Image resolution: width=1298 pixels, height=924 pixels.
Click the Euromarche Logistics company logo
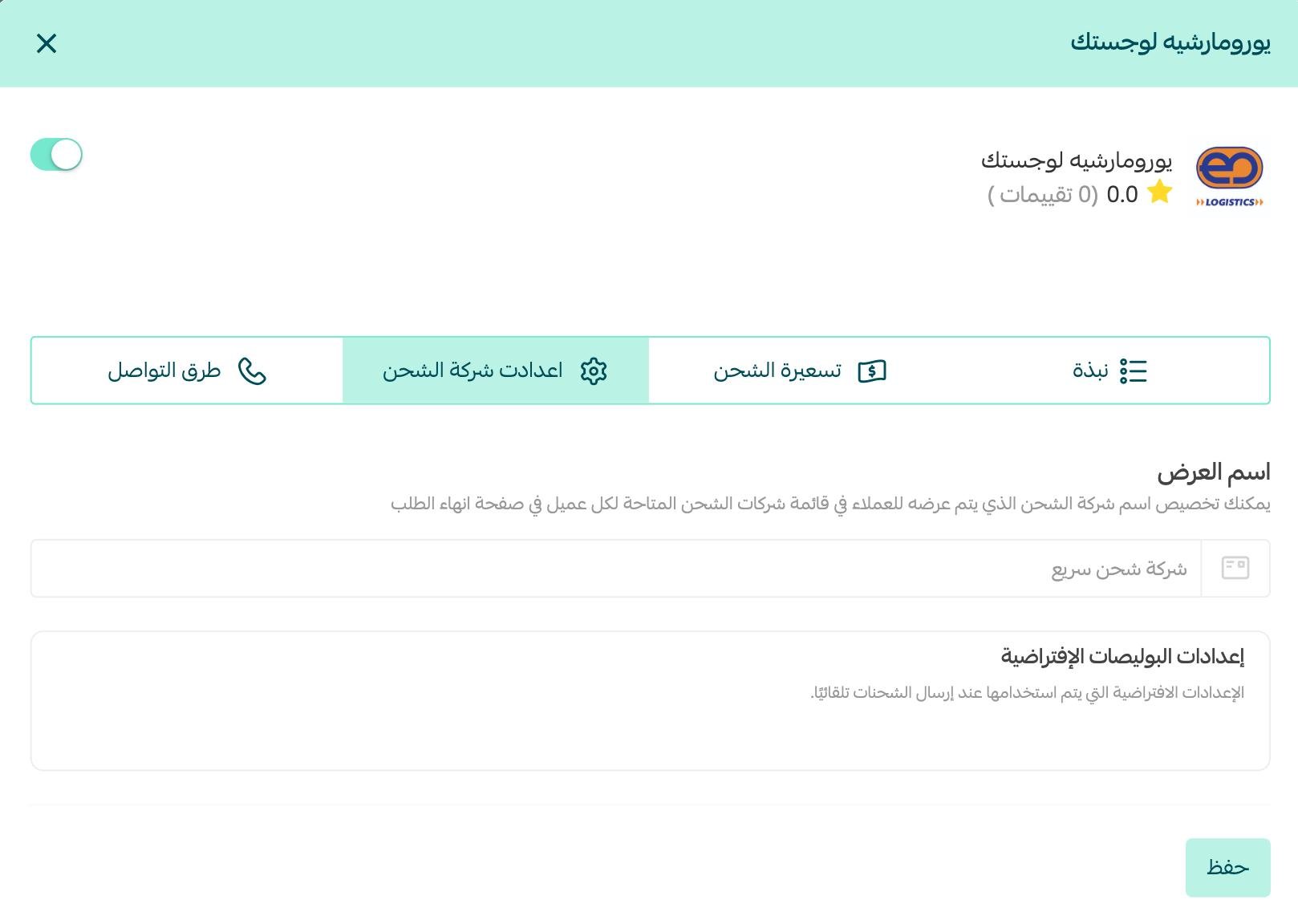1229,177
